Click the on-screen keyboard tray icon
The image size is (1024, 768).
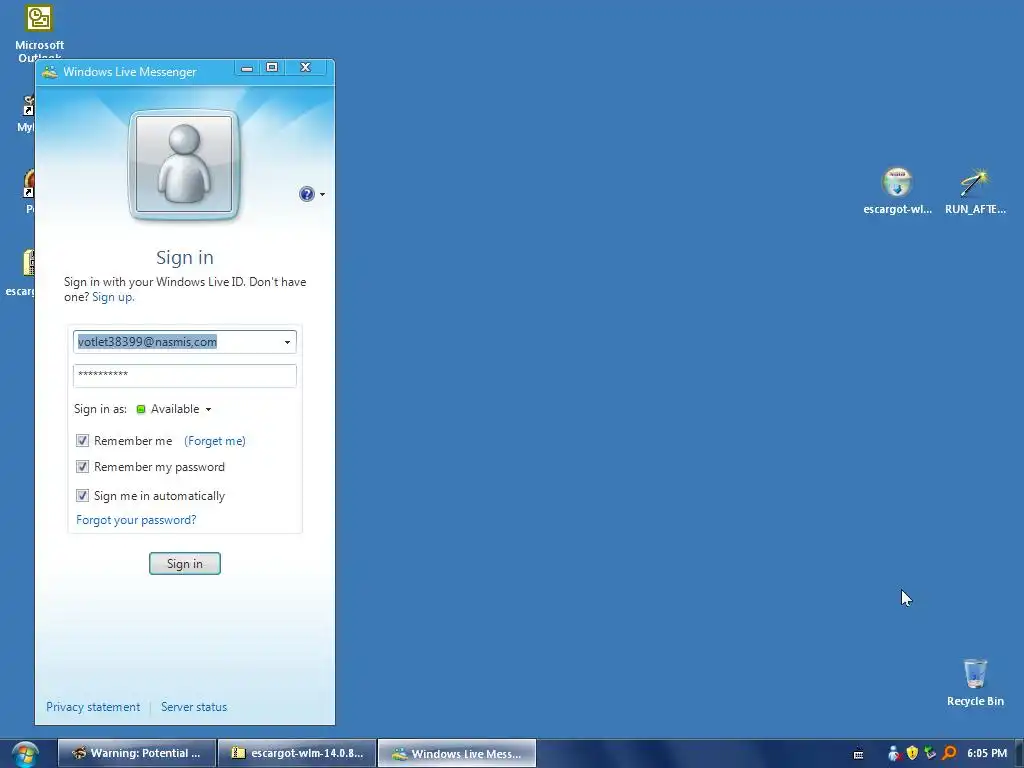[859, 754]
